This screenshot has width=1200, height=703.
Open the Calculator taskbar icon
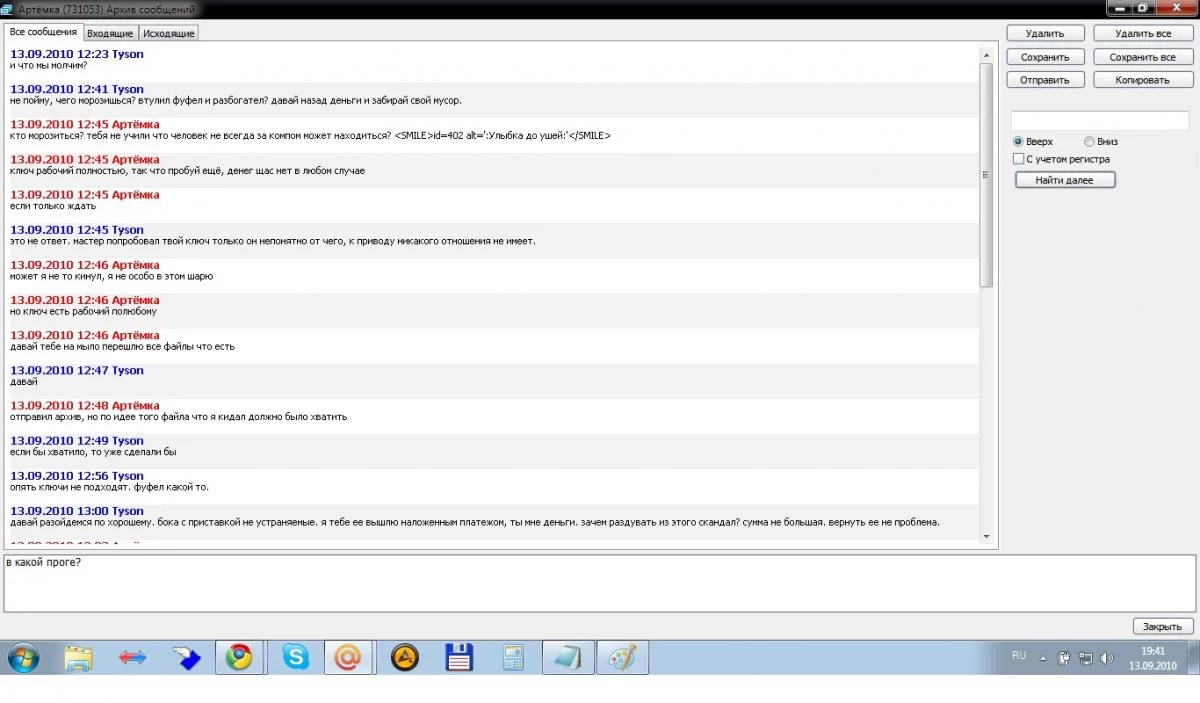(x=513, y=658)
